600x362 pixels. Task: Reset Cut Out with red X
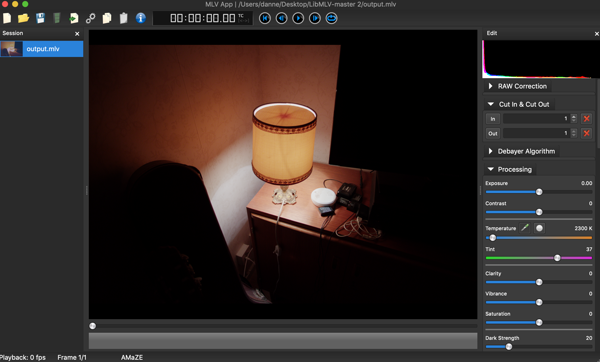coord(586,133)
